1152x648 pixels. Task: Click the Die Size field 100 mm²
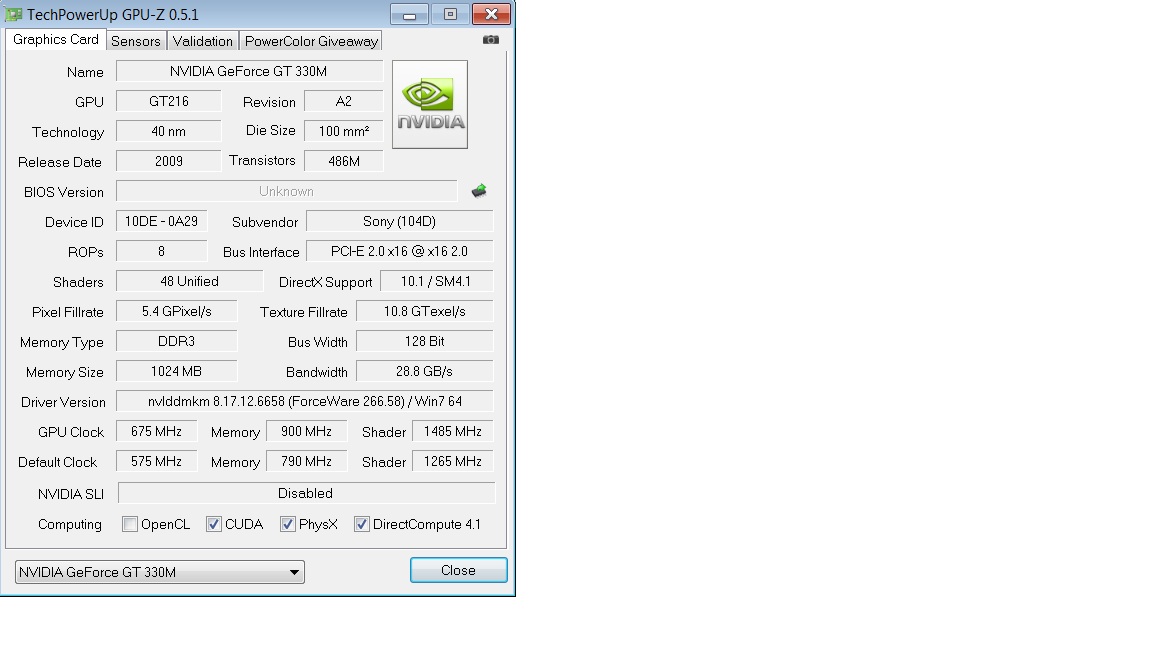pos(344,132)
